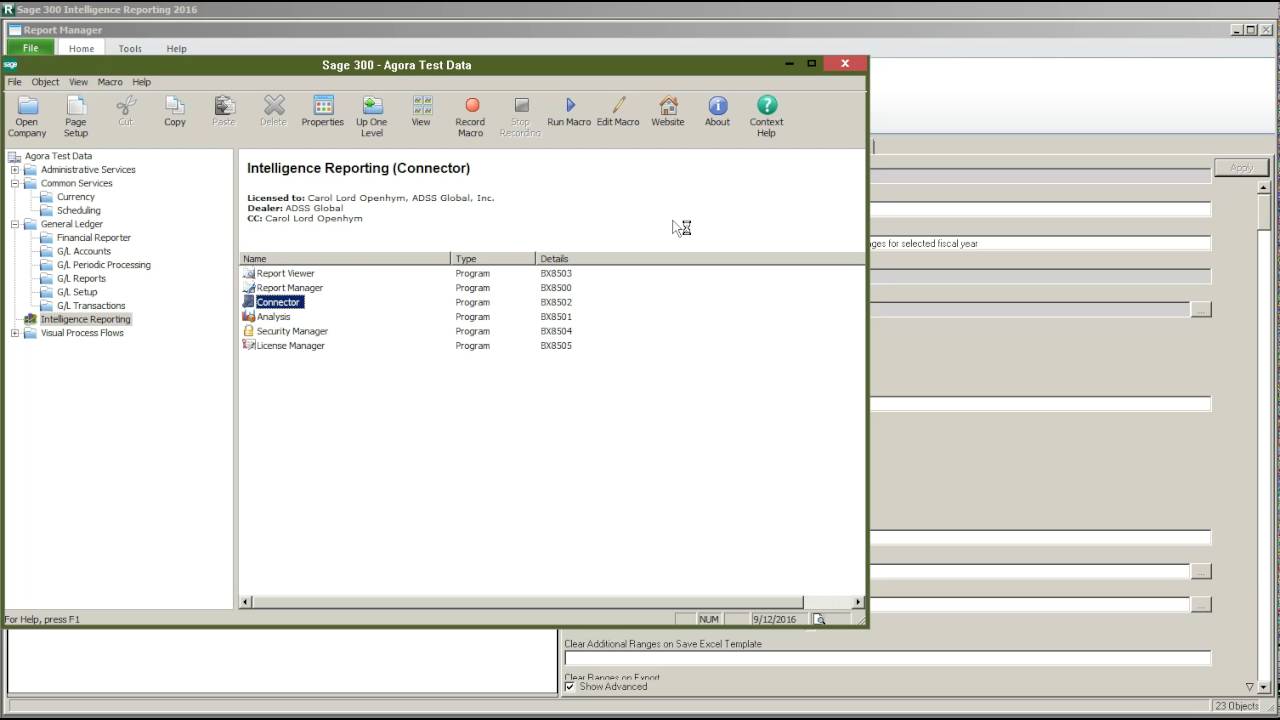This screenshot has height=720, width=1280.
Task: Select License Manager program icon
Action: point(249,345)
